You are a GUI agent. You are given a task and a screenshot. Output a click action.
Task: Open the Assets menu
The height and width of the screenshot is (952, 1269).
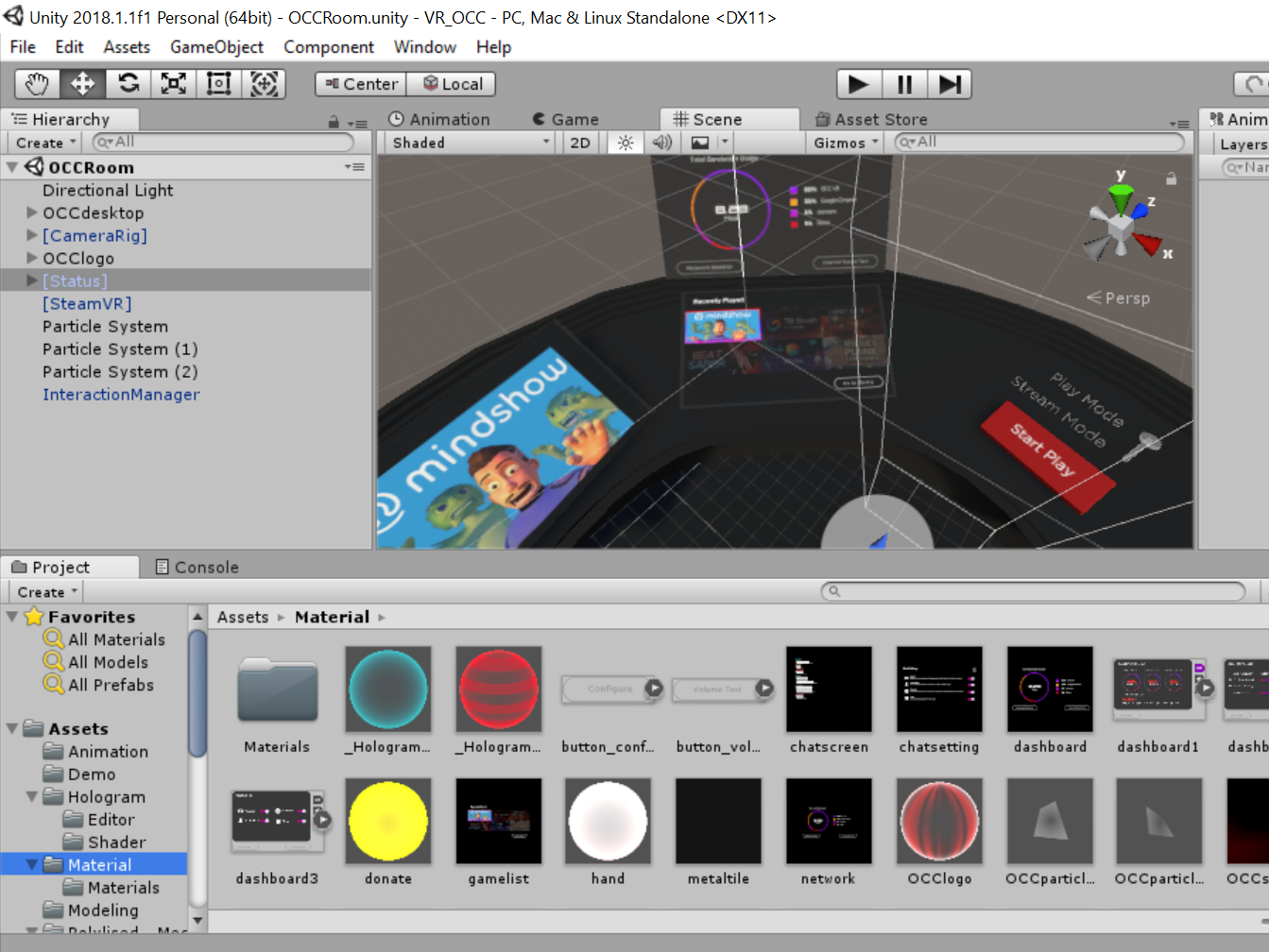[x=127, y=47]
